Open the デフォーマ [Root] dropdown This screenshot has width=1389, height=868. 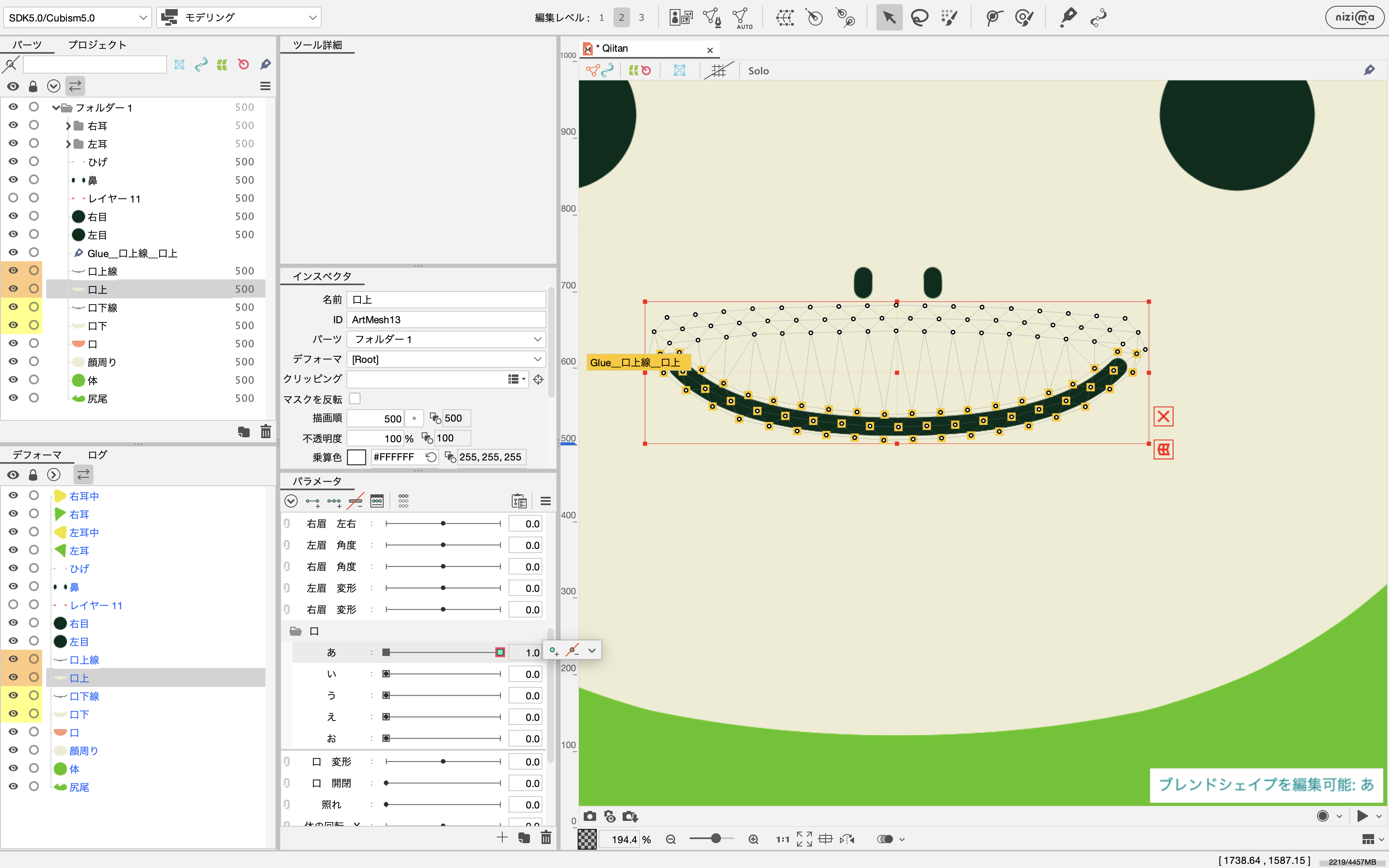[x=446, y=359]
